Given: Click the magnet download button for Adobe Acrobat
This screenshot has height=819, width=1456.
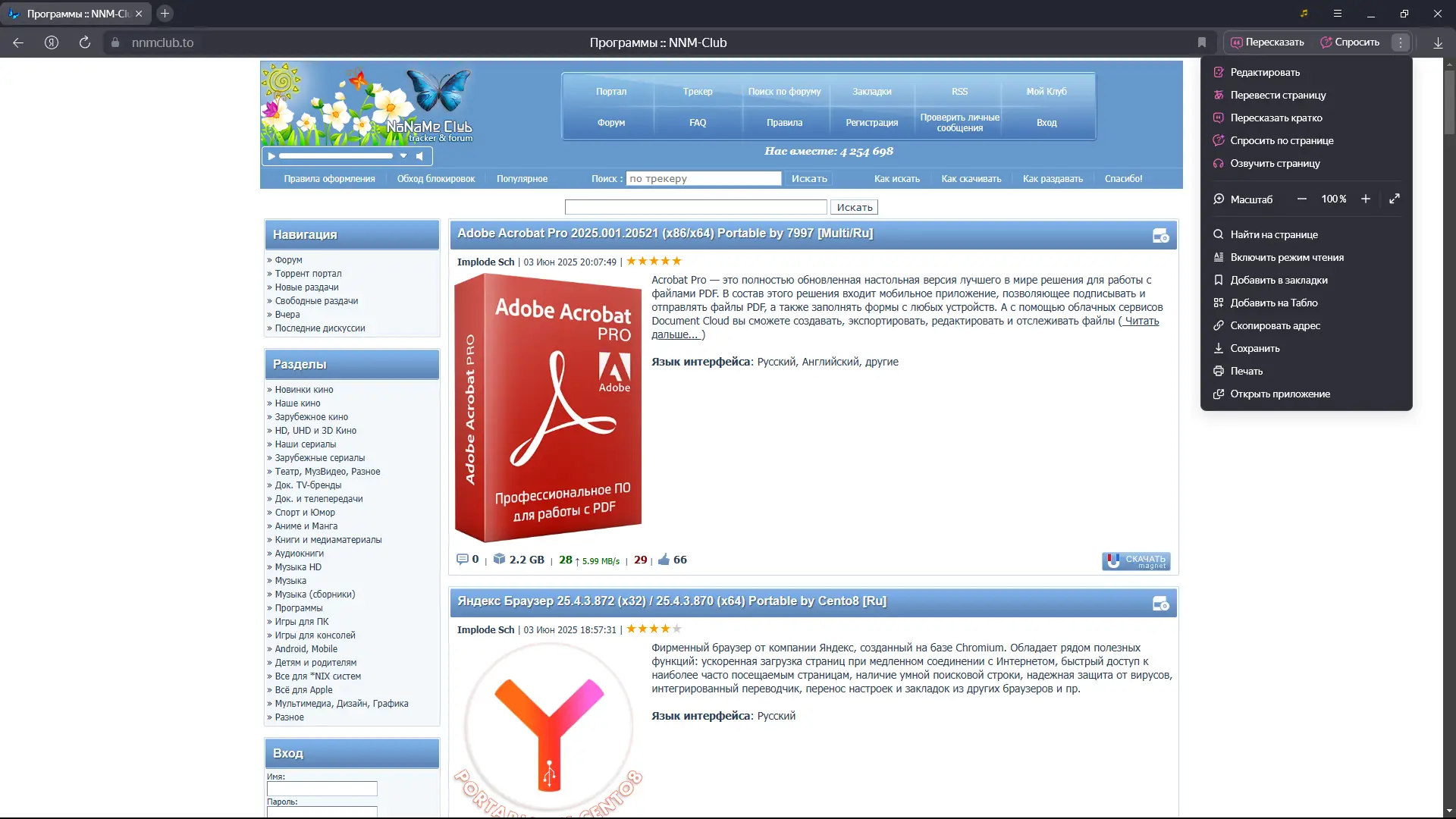Looking at the screenshot, I should point(1135,561).
